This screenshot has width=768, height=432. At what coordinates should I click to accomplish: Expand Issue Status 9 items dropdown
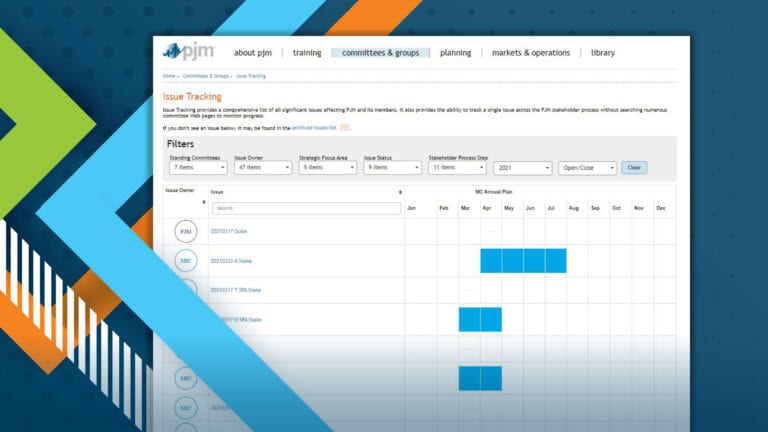(392, 168)
